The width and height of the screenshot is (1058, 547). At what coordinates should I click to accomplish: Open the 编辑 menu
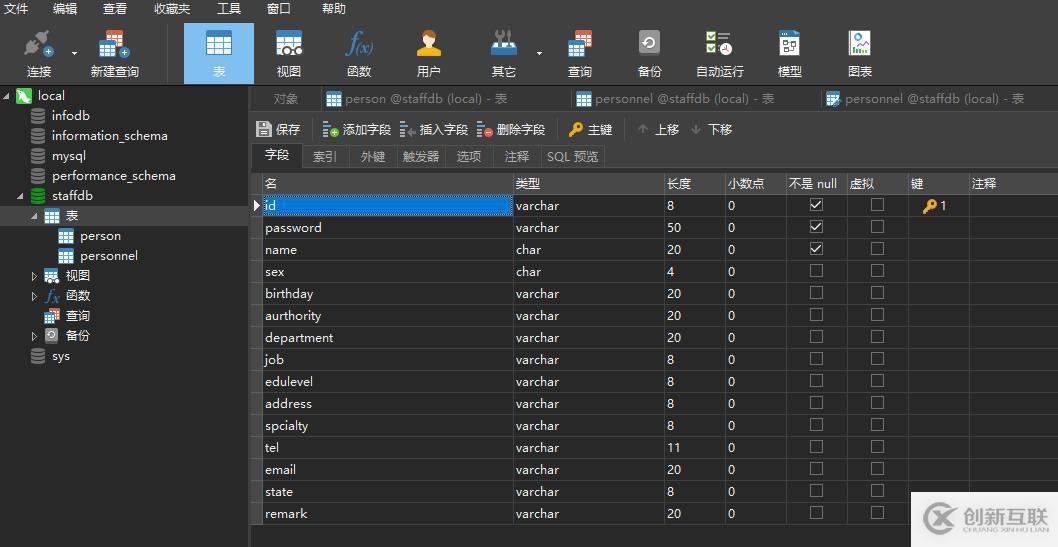point(65,9)
